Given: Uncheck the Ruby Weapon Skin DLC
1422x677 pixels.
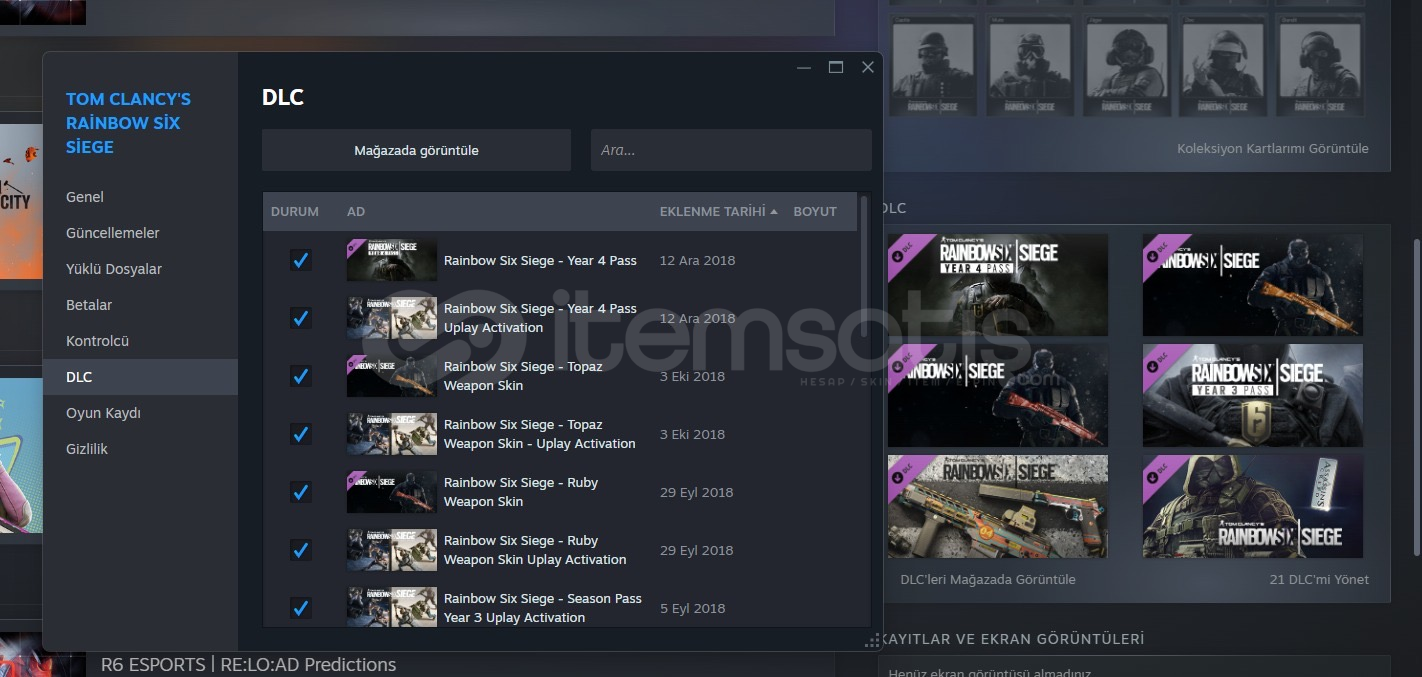Looking at the screenshot, I should tap(300, 492).
